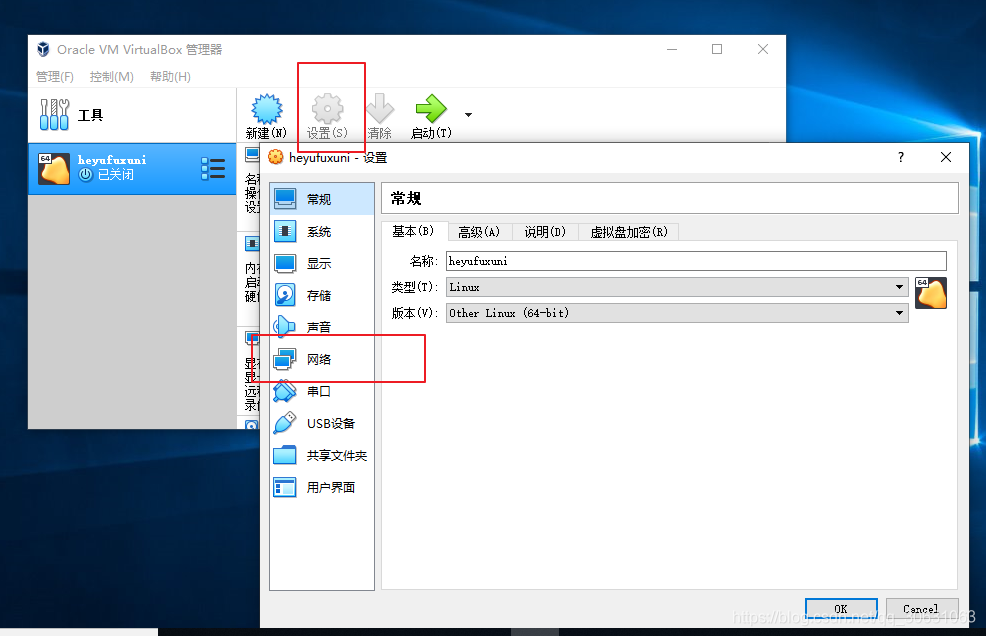Select the 用户界面 category label
Screen dimensions: 986x636
pyautogui.click(x=331, y=488)
